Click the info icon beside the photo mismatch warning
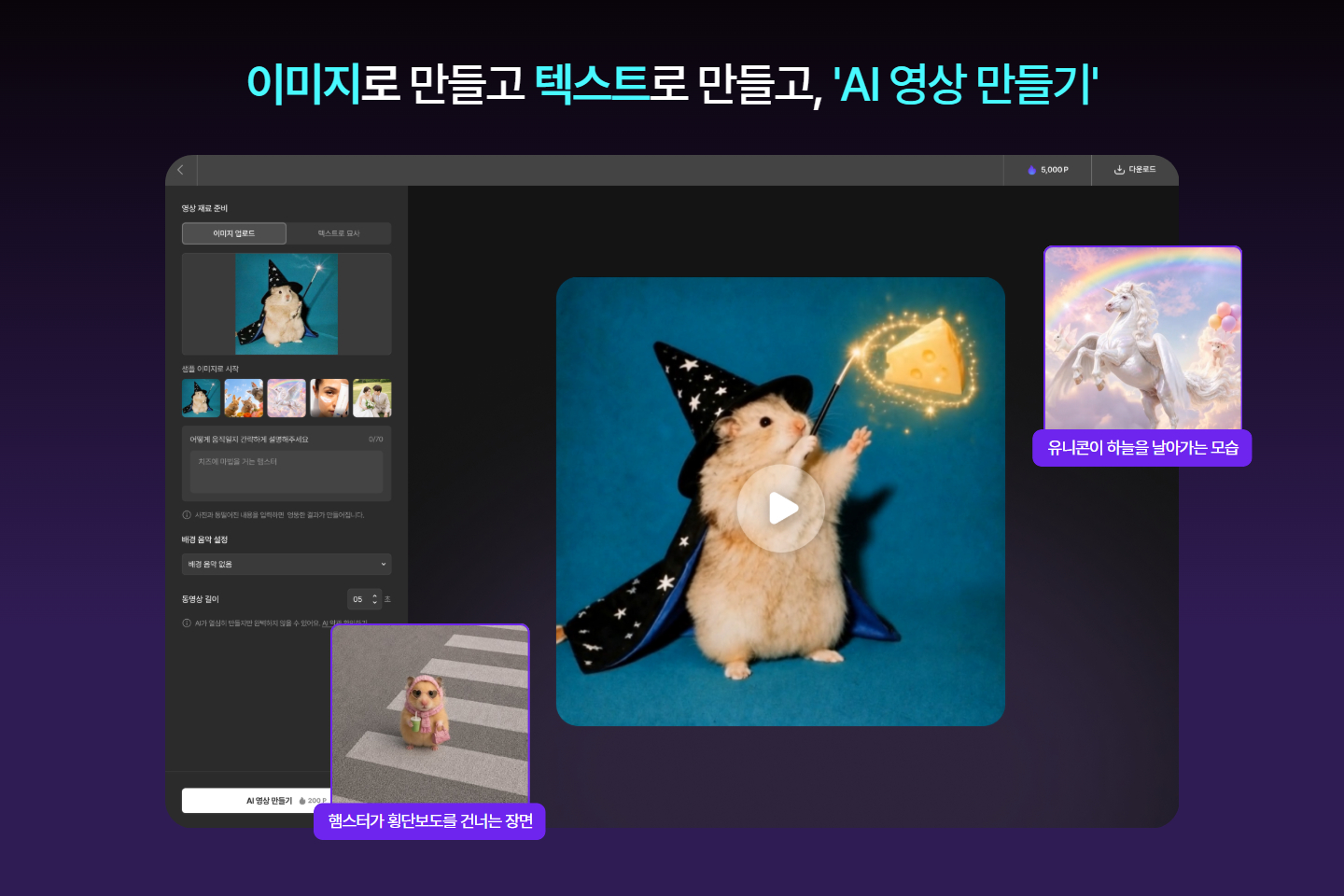Image resolution: width=1344 pixels, height=896 pixels. coord(187,515)
